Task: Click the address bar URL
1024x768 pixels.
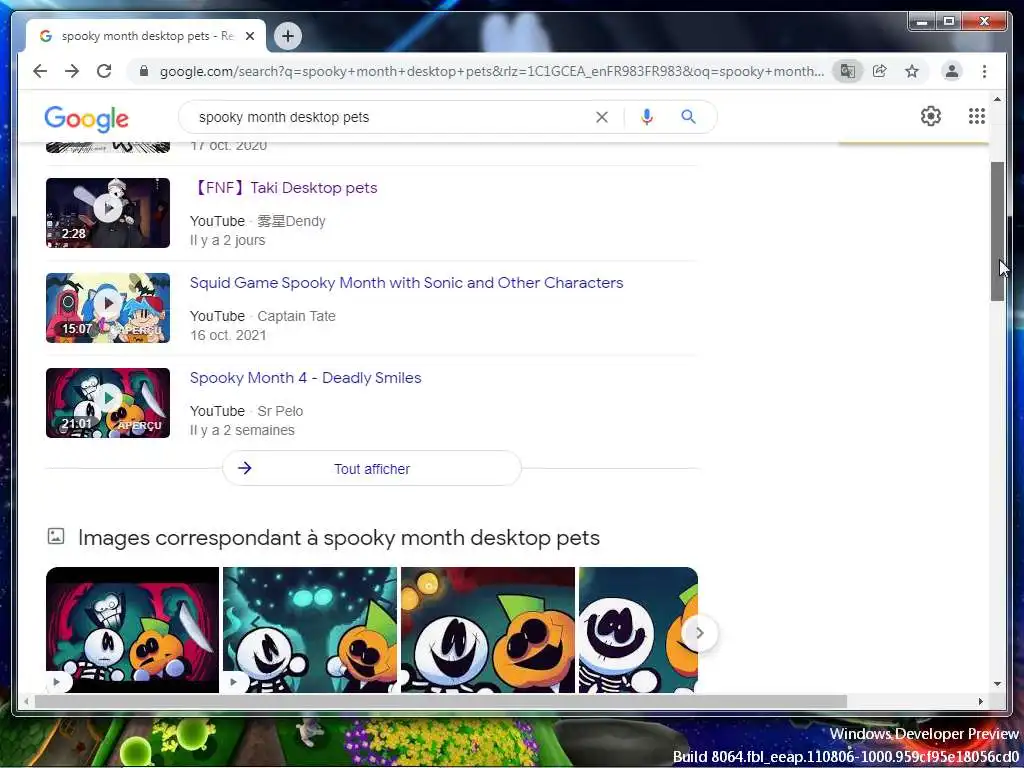Action: tap(491, 71)
